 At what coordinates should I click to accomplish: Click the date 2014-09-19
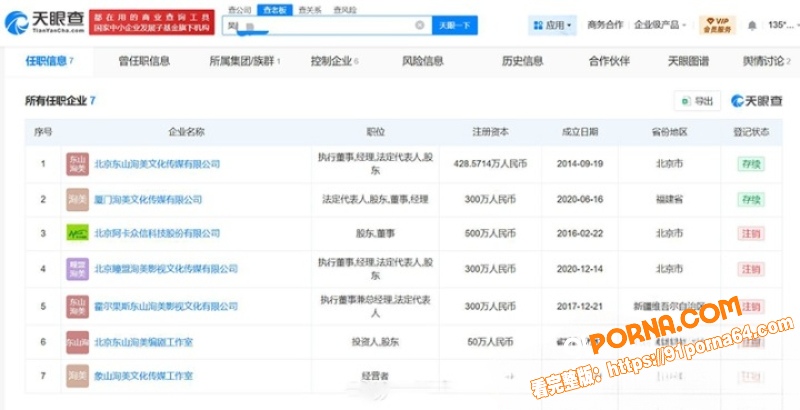(580, 164)
